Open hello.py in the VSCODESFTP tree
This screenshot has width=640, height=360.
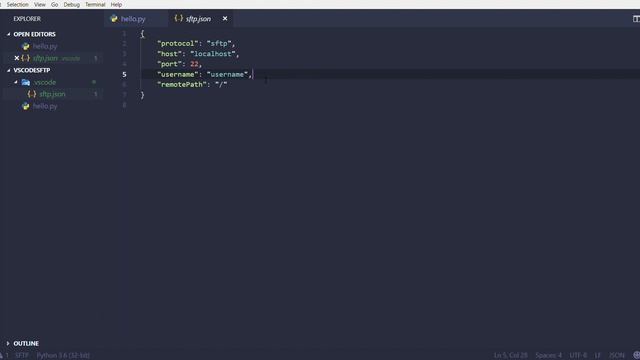pos(45,106)
